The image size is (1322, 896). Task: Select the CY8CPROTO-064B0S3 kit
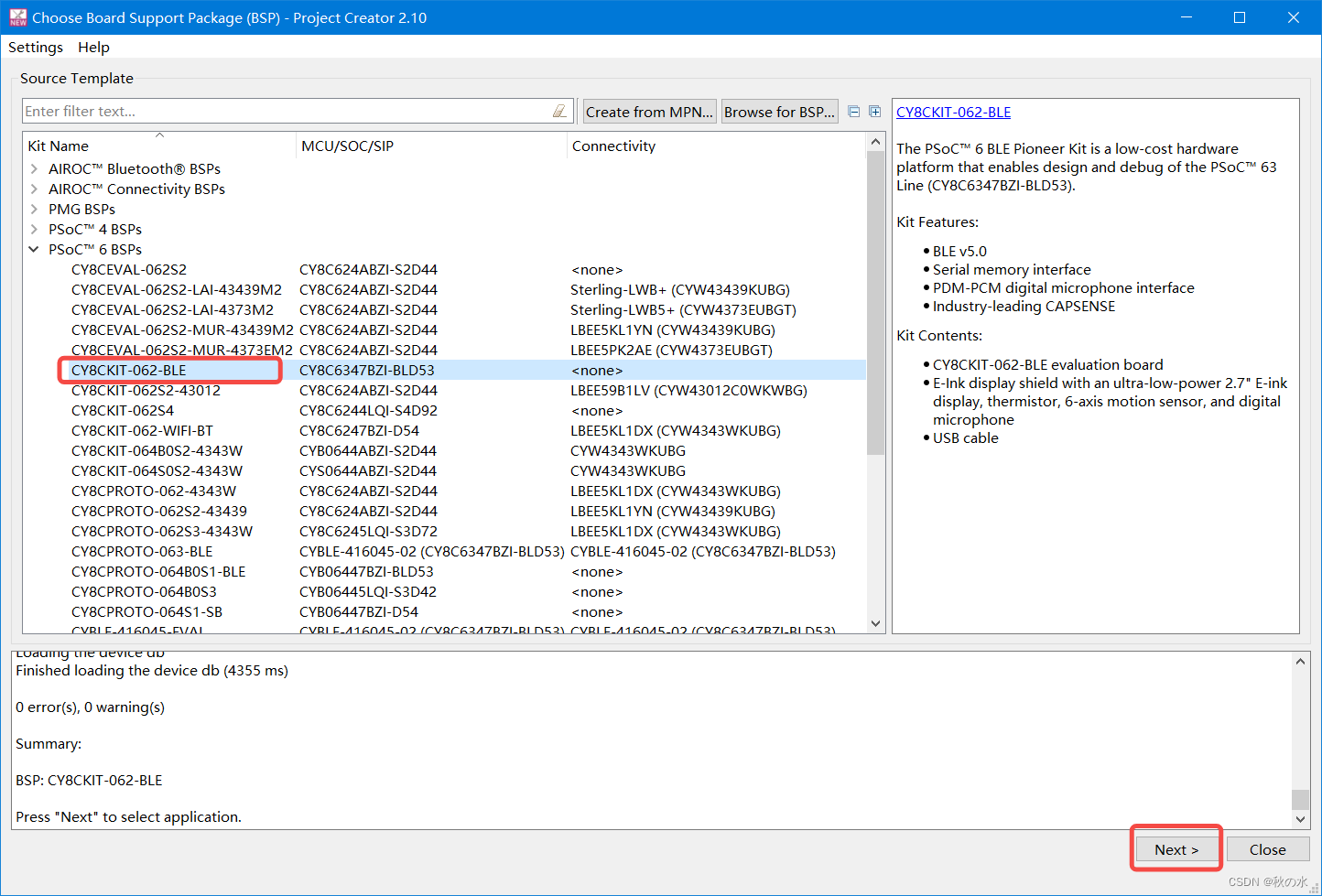click(144, 591)
